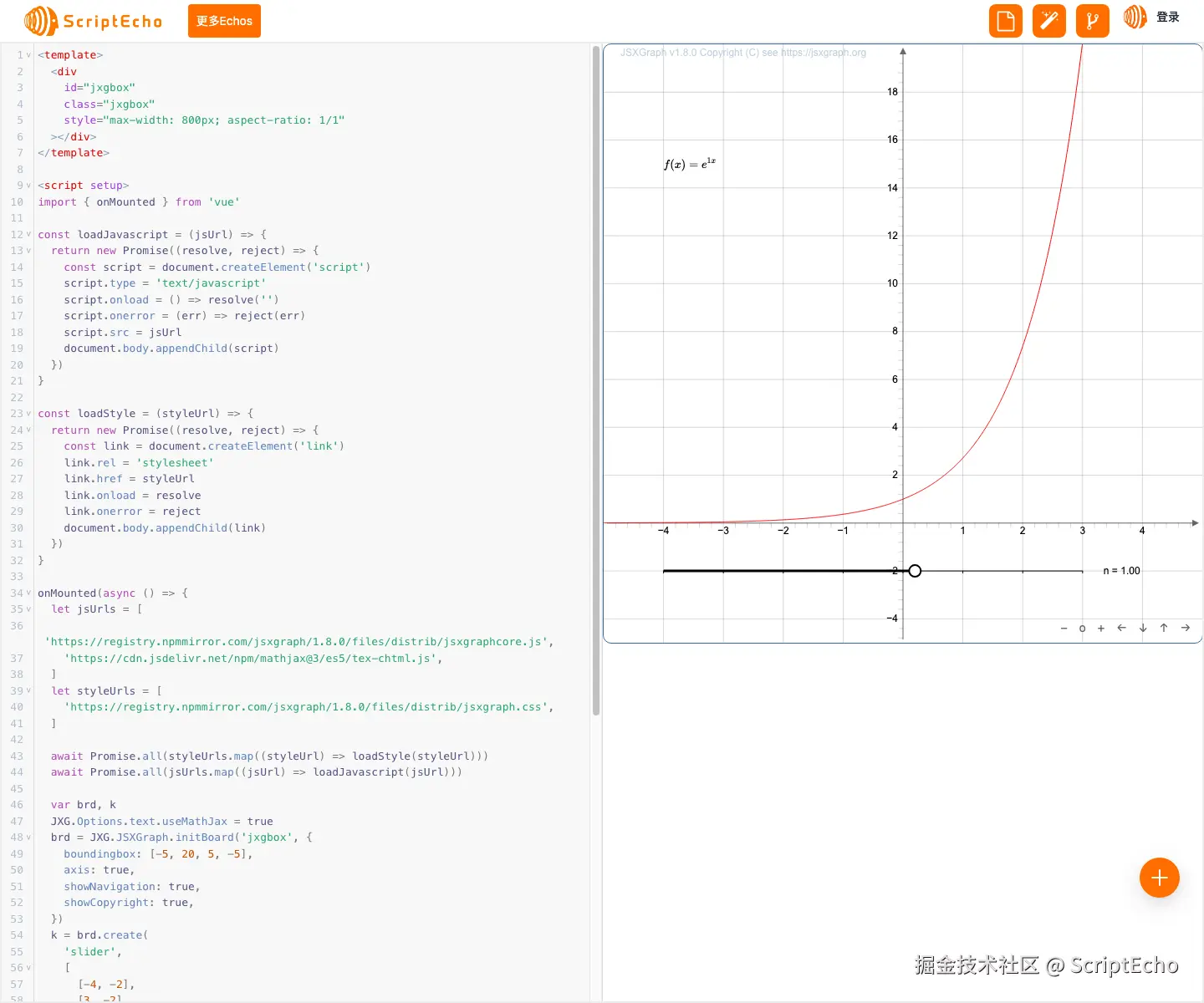The height and width of the screenshot is (1003, 1204).
Task: Fold the initBoard call at line 48
Action: coord(28,838)
